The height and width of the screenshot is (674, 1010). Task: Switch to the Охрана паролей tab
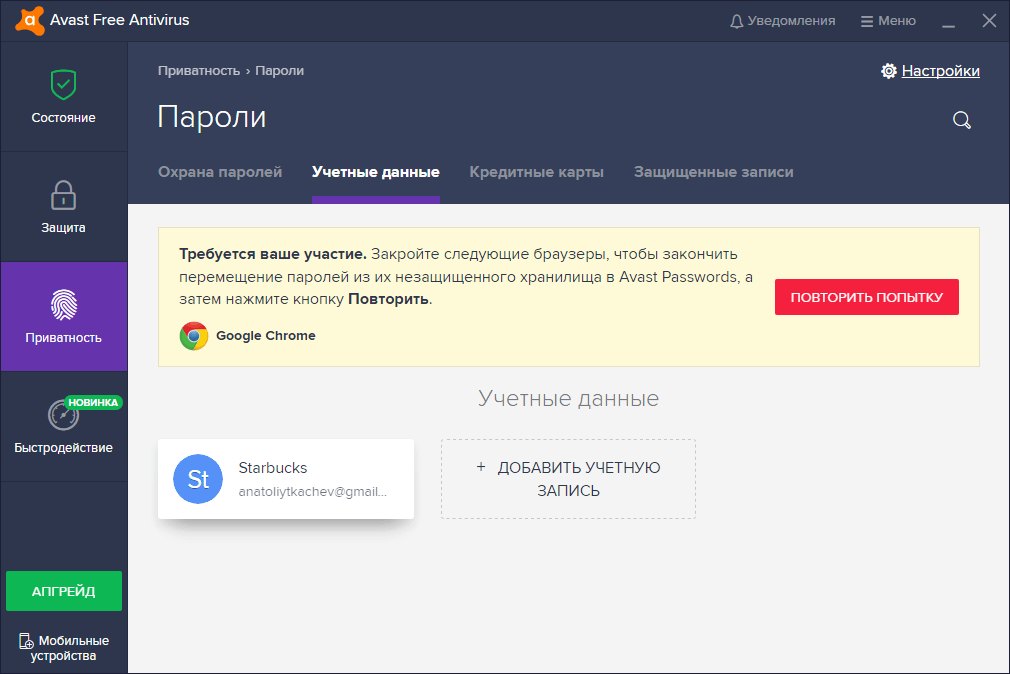pos(220,172)
